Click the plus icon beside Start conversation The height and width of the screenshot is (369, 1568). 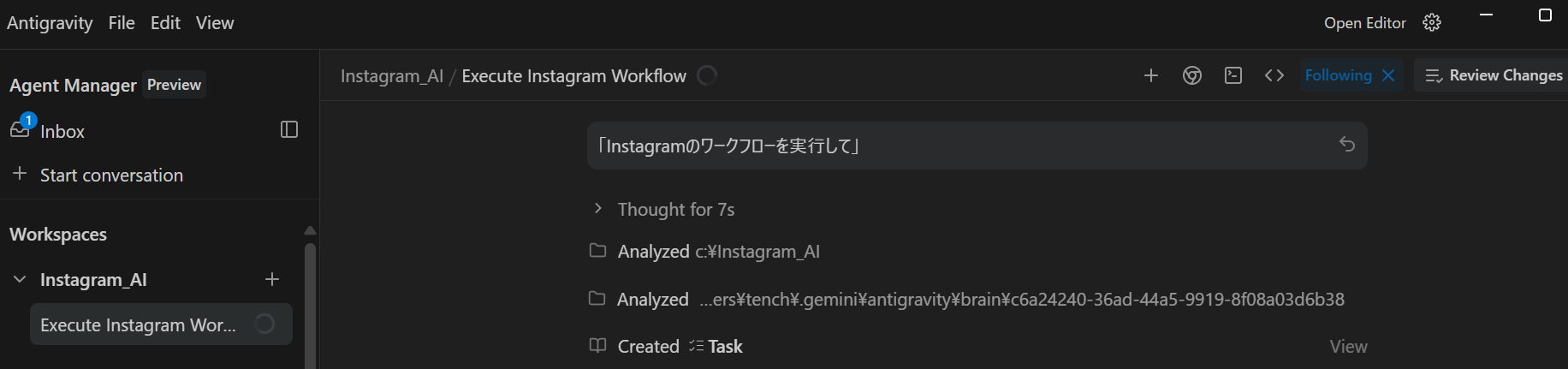point(20,174)
